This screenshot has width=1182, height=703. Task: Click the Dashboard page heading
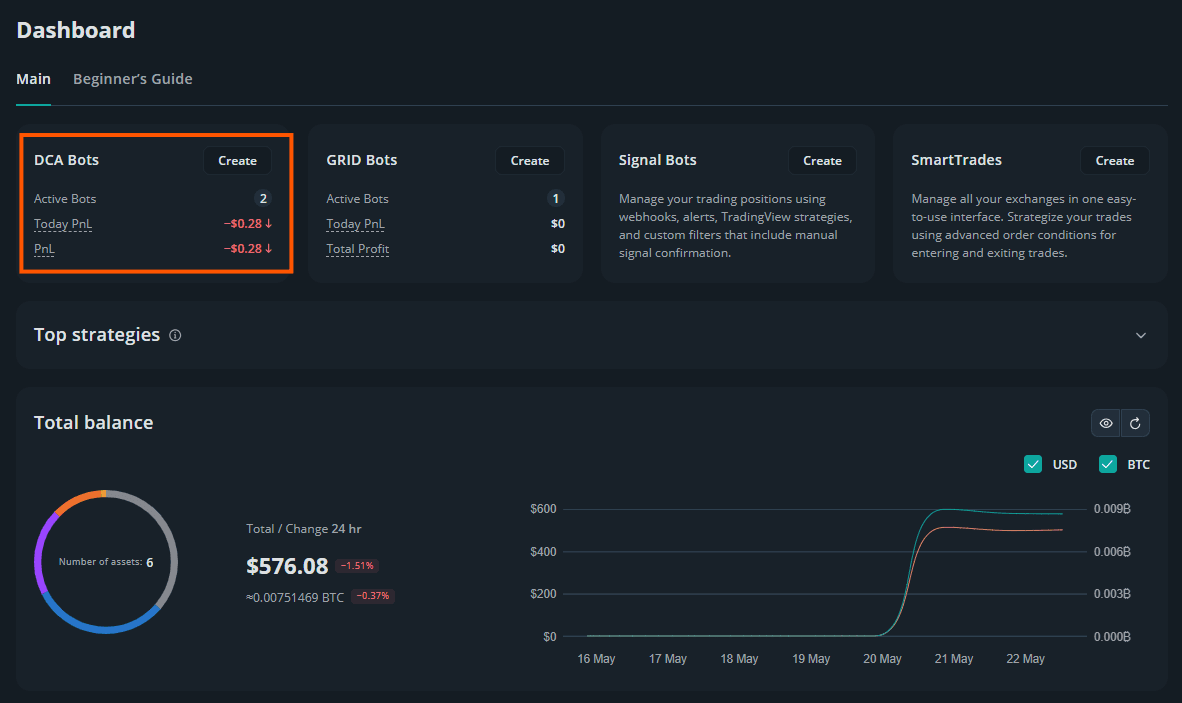(76, 30)
